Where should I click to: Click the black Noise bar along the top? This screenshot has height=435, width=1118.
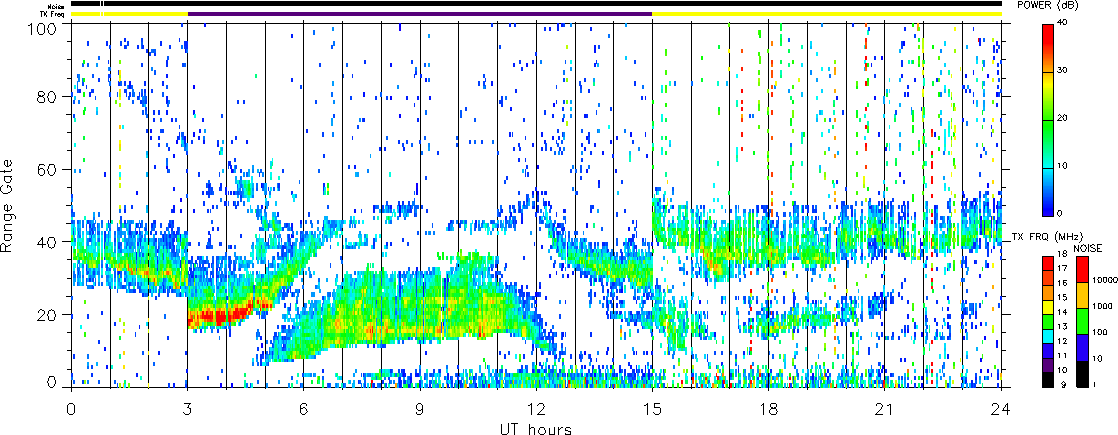tap(535, 4)
